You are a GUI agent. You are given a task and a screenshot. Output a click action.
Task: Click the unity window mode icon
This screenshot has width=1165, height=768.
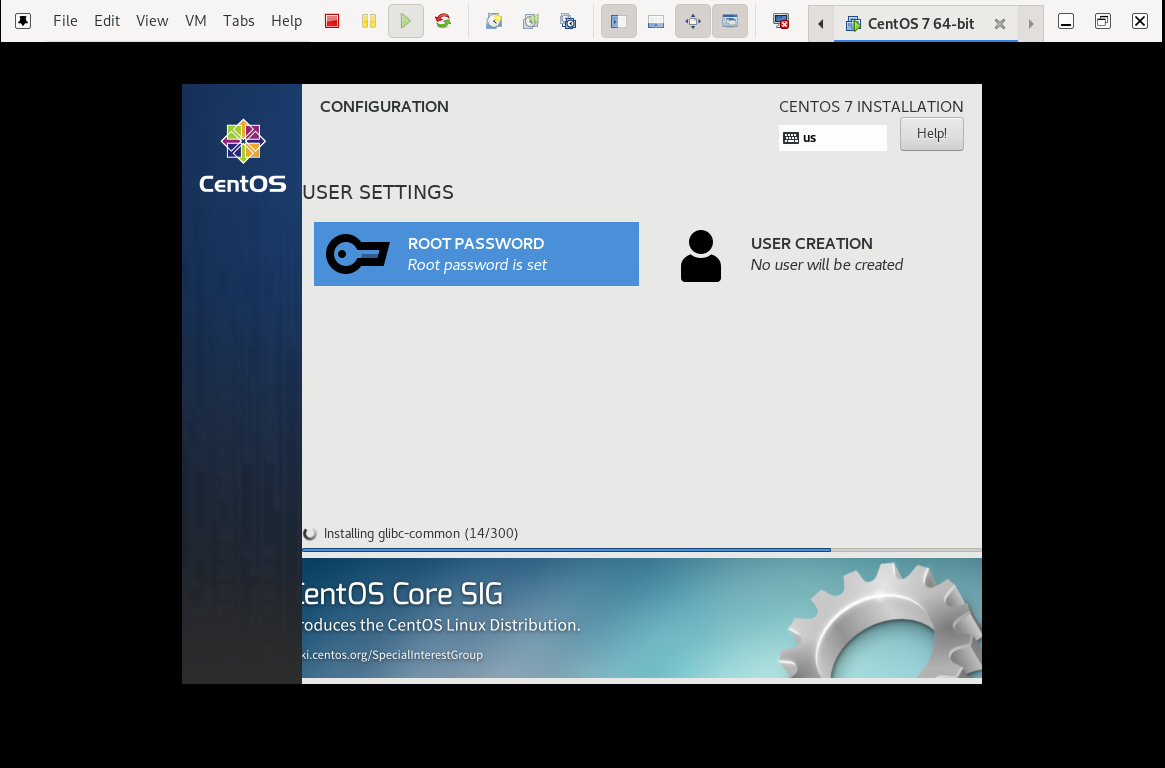click(x=730, y=22)
